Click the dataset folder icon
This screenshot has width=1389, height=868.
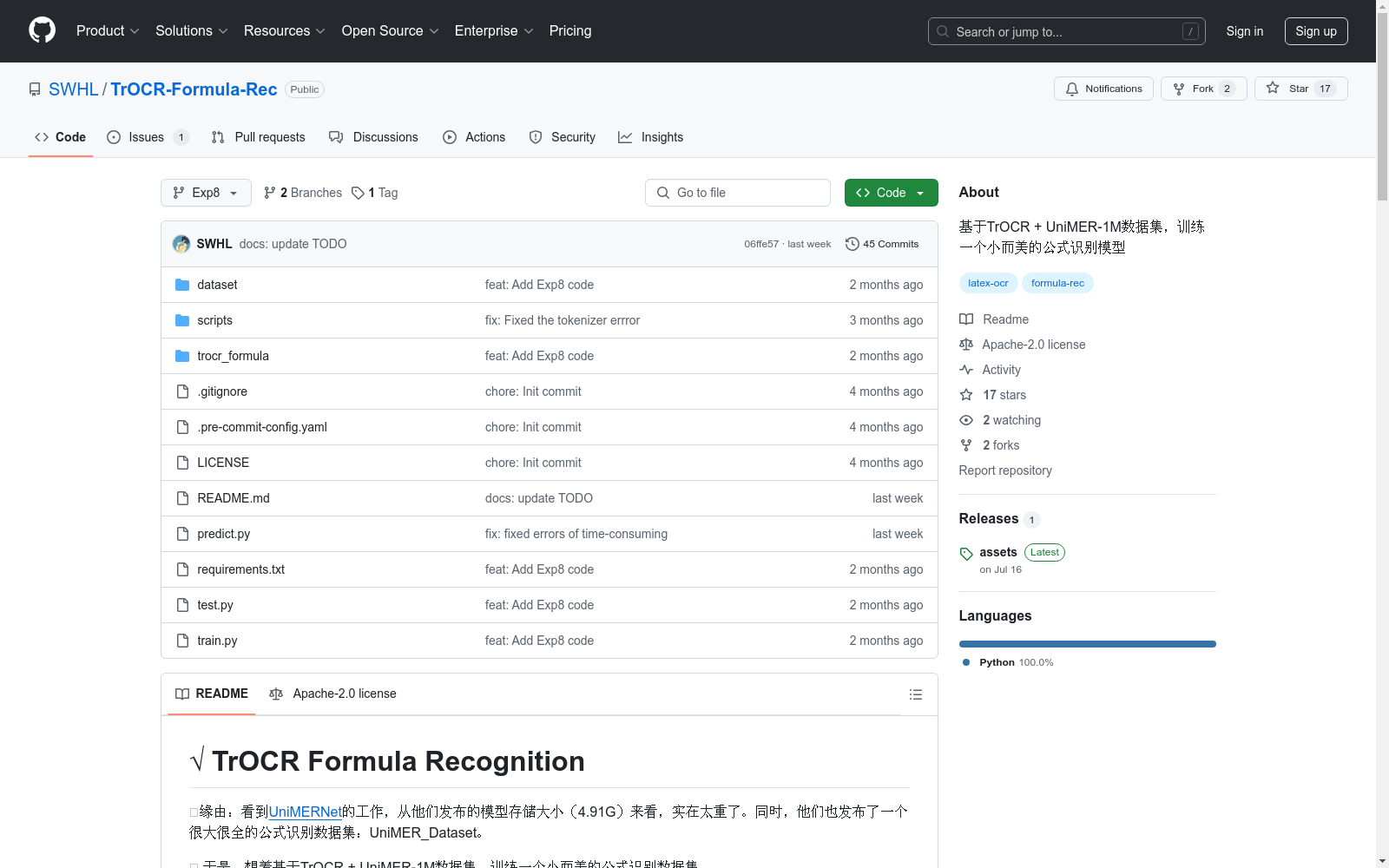tap(182, 285)
